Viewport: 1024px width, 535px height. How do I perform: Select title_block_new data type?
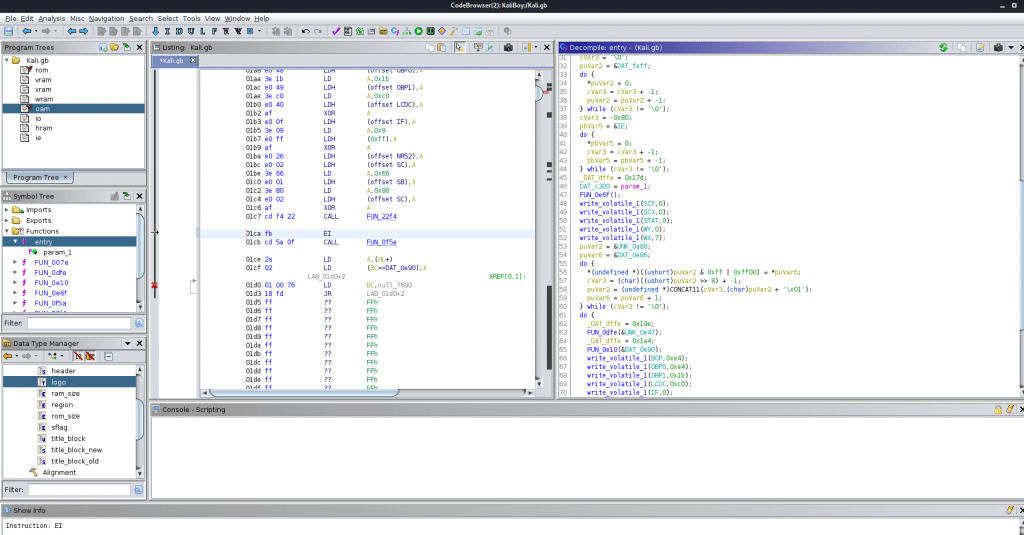point(76,450)
